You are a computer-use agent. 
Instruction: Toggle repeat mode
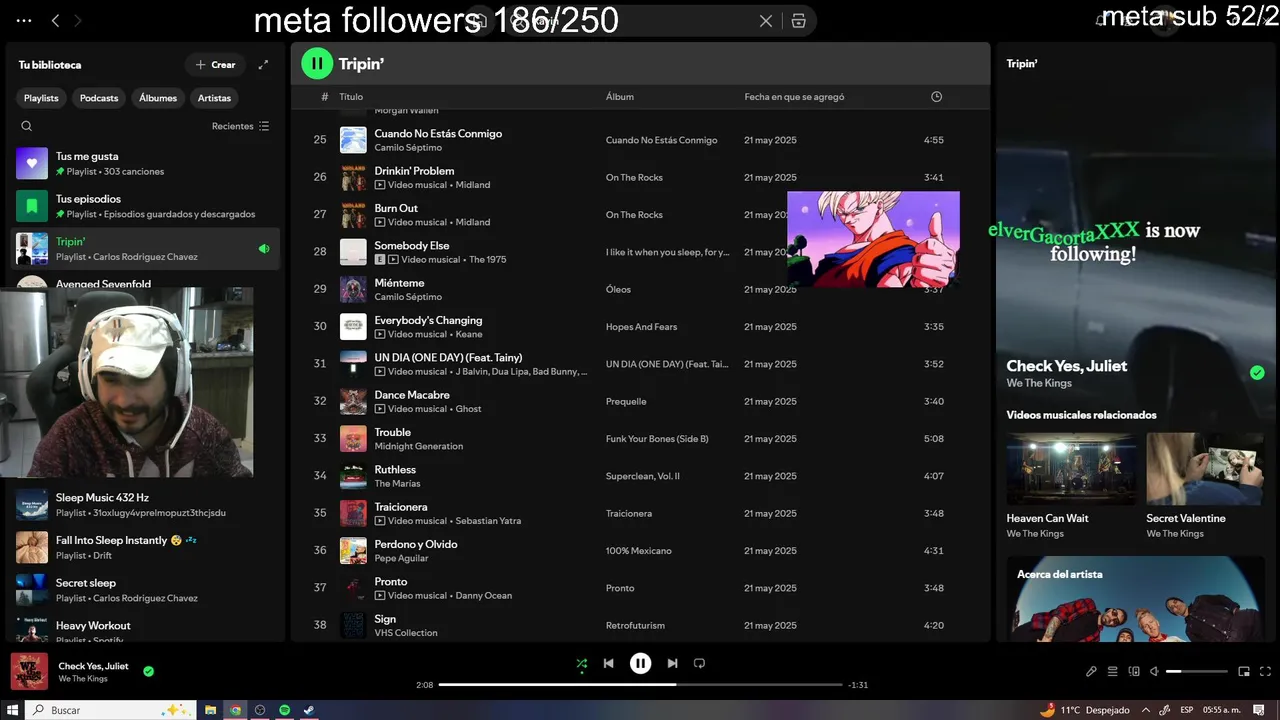coord(699,663)
